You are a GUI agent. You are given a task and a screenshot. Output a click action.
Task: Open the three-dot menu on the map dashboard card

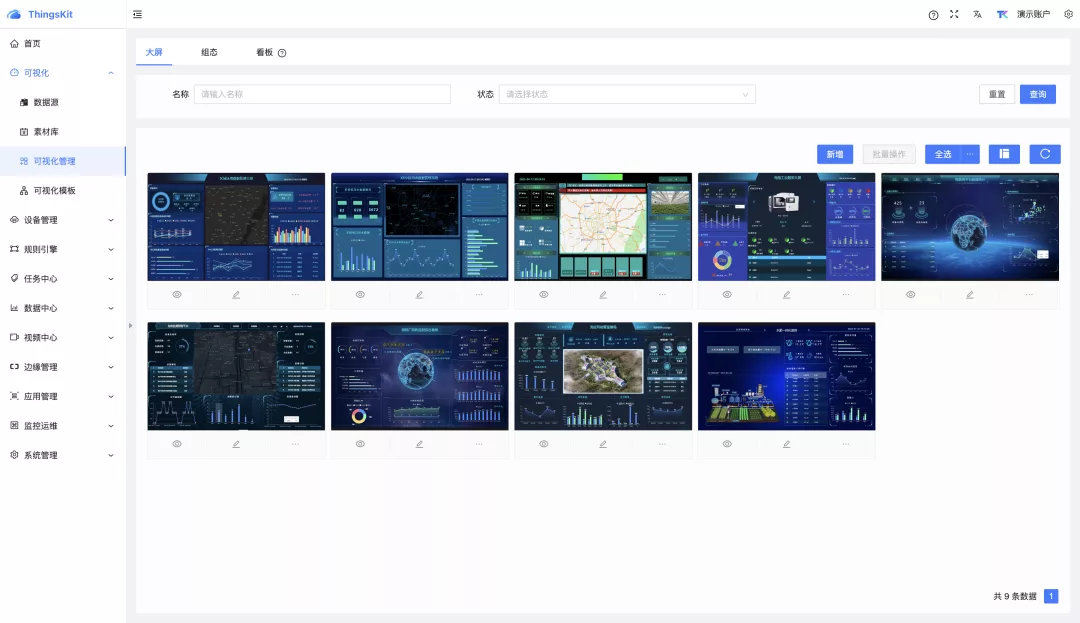pos(662,294)
